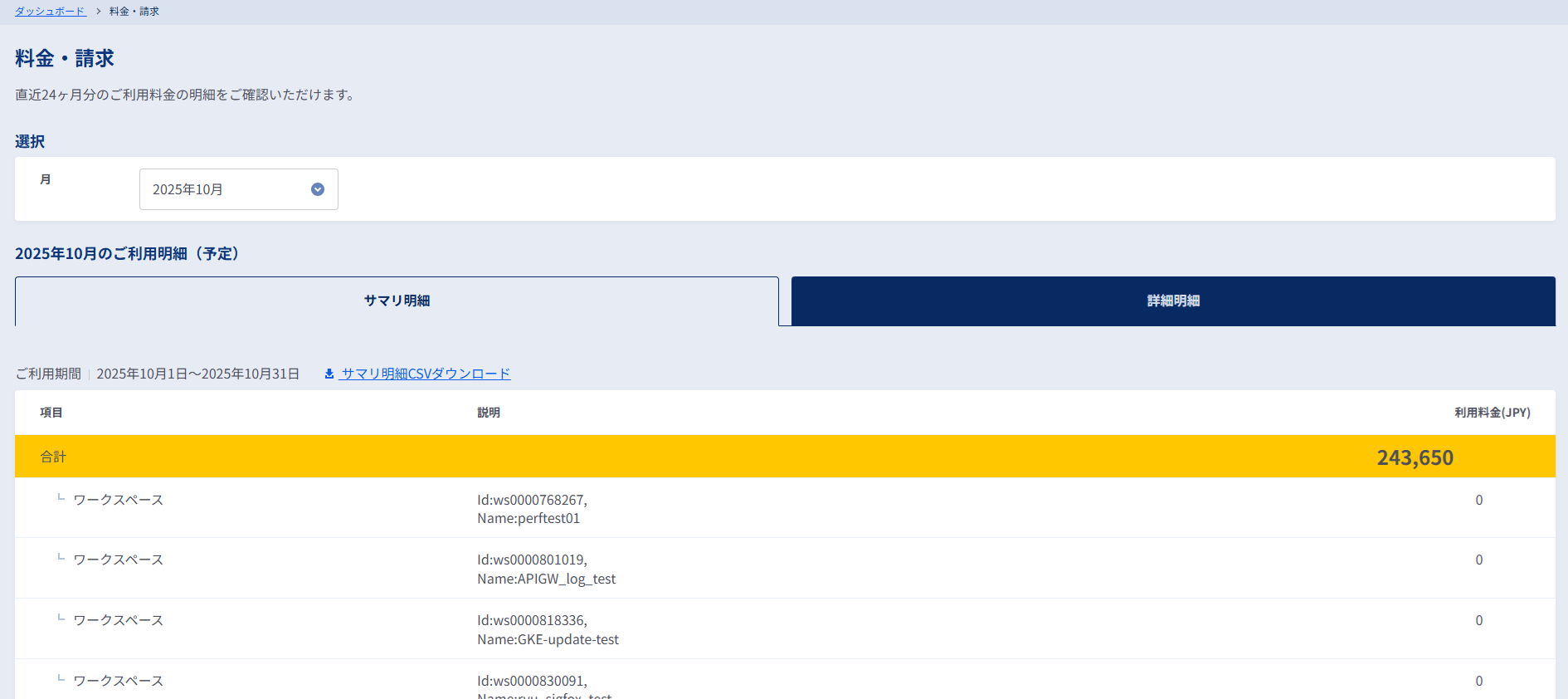Click the 利用料金(JPY) column header

pos(1492,413)
